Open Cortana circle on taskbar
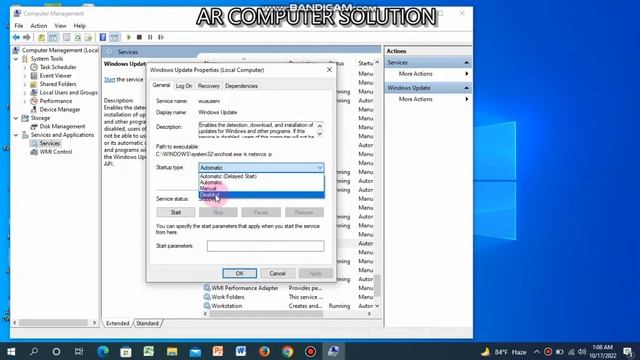640x360 pixels. pos(56,351)
